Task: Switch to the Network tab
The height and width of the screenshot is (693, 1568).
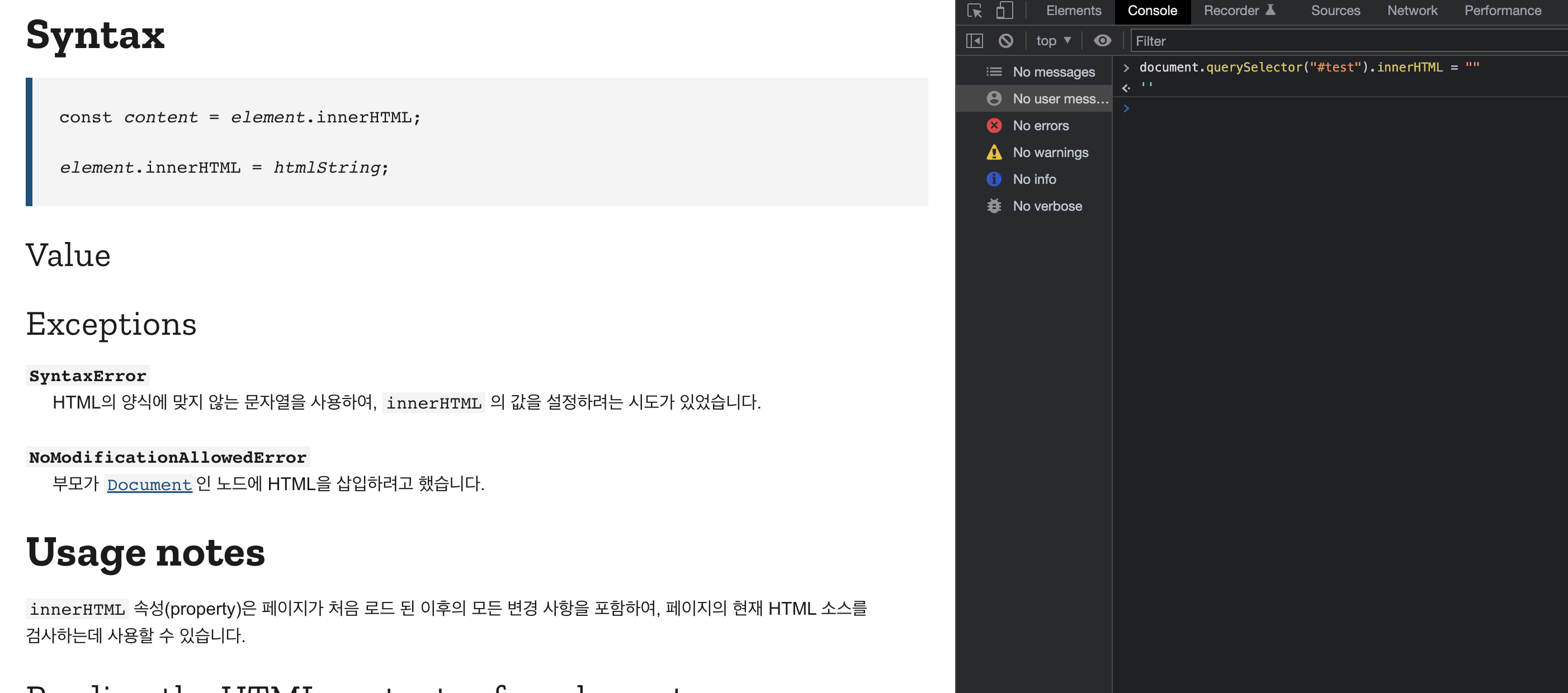Action: (1411, 11)
